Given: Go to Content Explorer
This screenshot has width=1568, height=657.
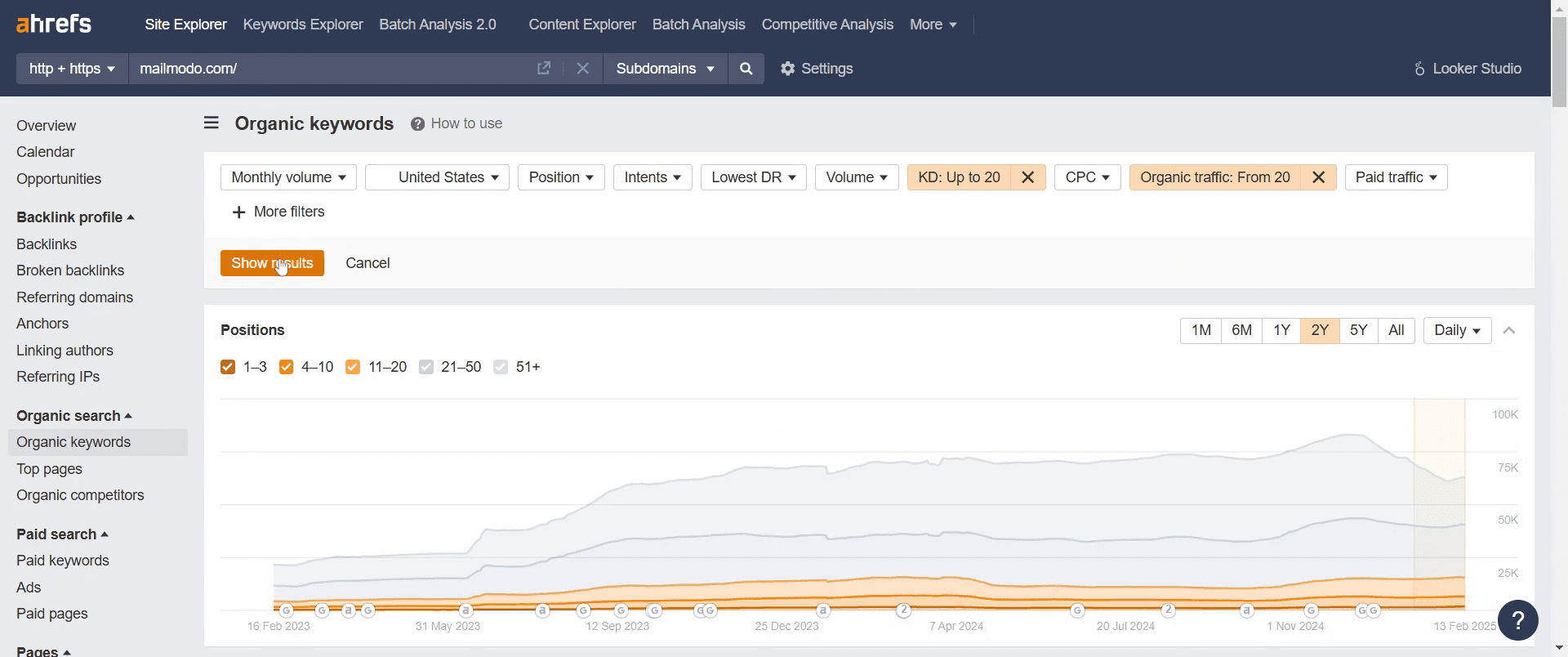Looking at the screenshot, I should [x=582, y=25].
